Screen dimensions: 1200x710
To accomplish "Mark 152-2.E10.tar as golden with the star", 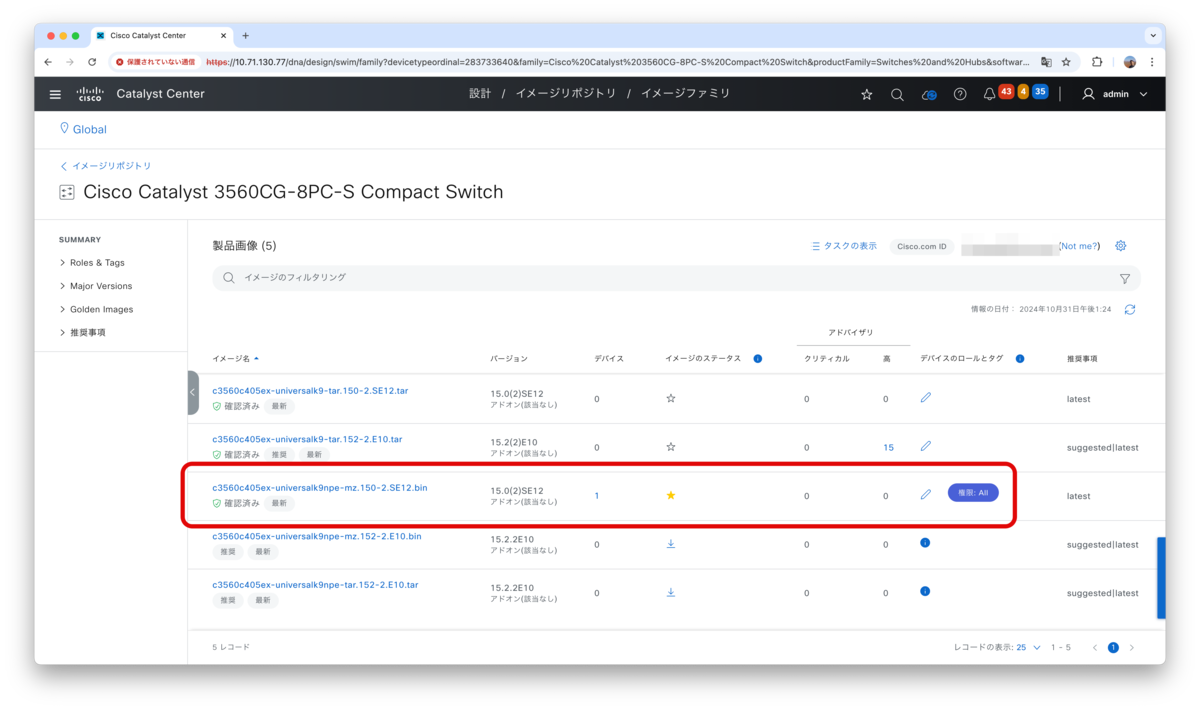I will coord(671,447).
